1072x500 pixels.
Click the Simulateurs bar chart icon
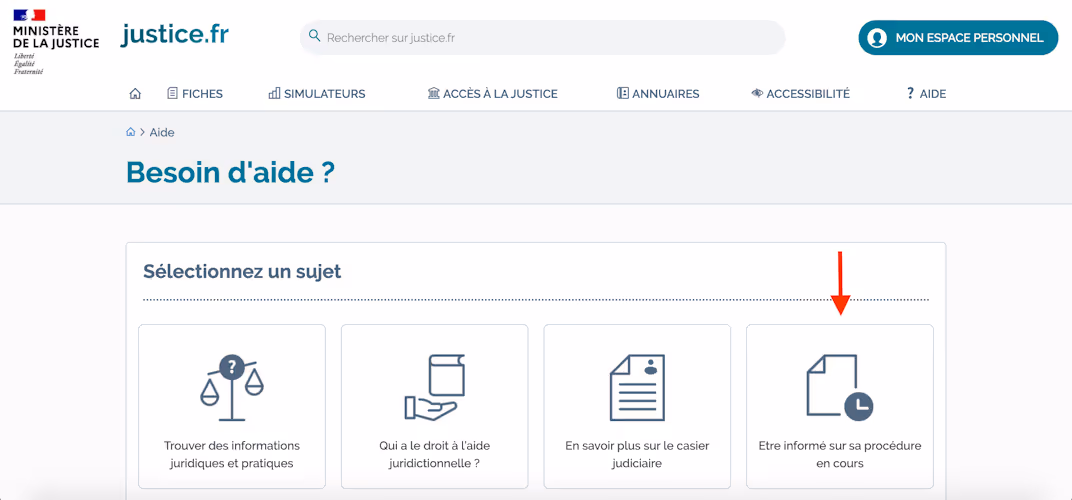click(274, 94)
